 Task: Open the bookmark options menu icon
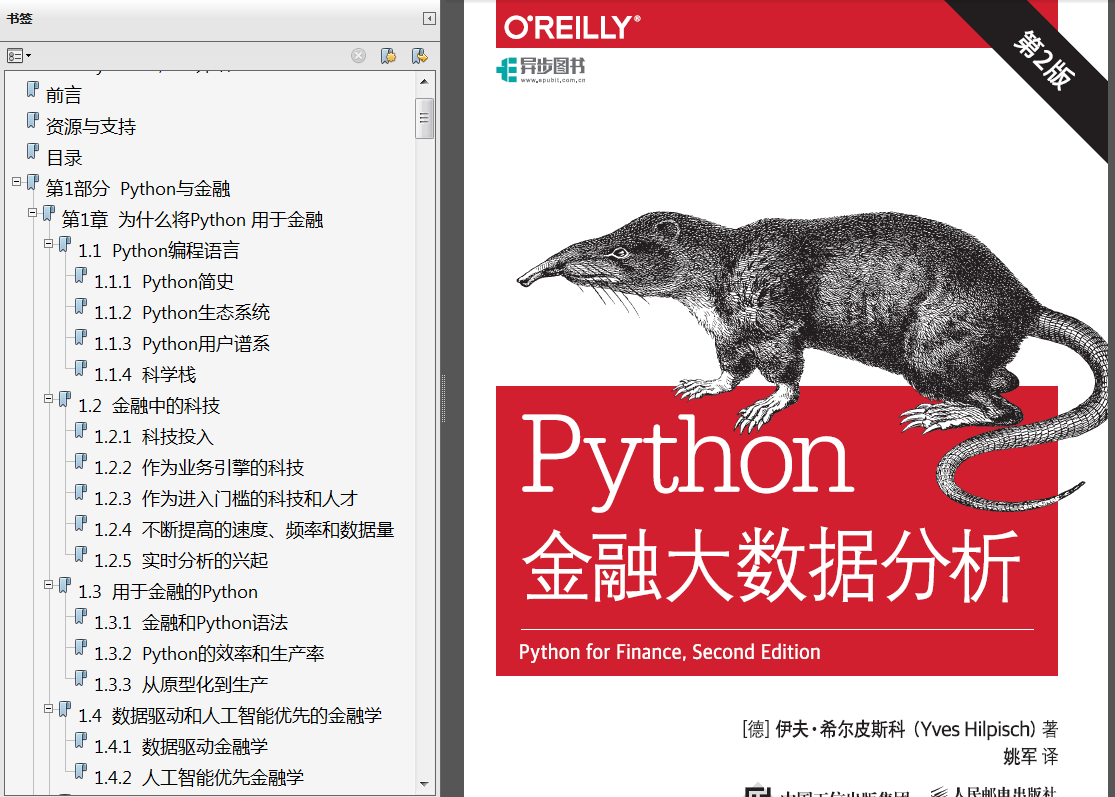point(15,55)
